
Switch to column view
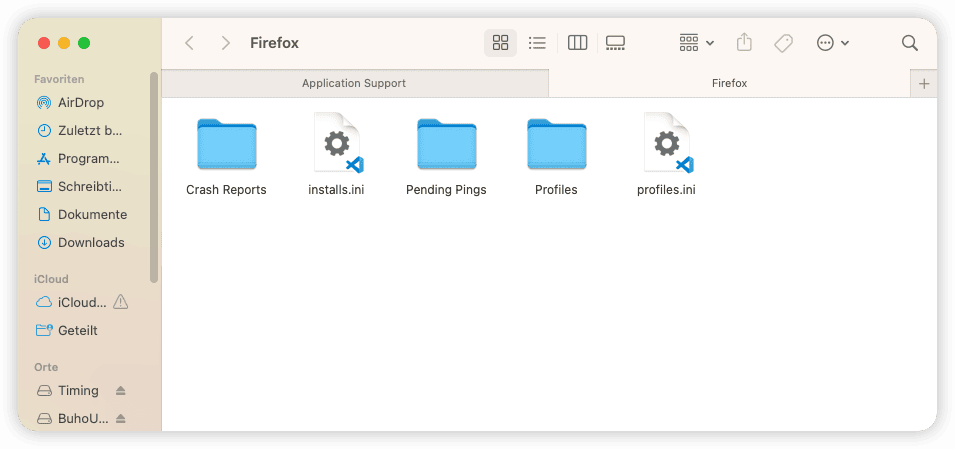[577, 43]
